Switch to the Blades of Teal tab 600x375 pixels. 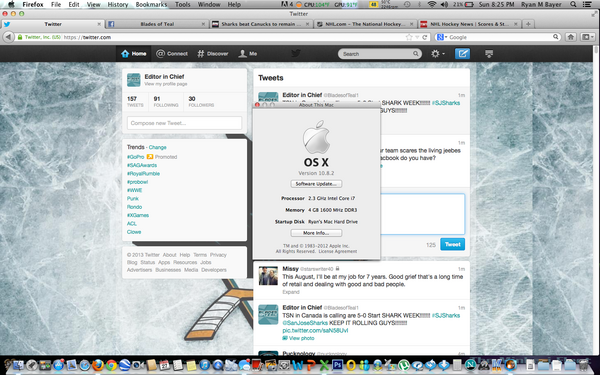point(157,24)
